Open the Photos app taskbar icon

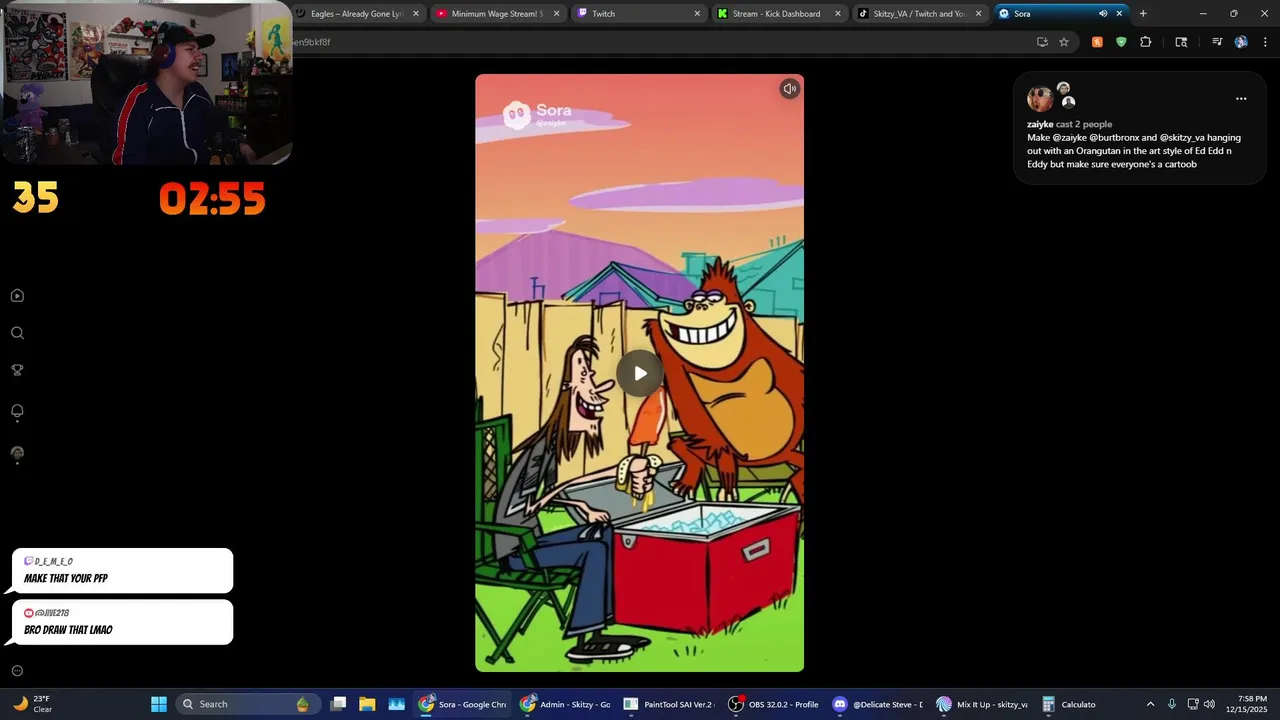tap(396, 704)
